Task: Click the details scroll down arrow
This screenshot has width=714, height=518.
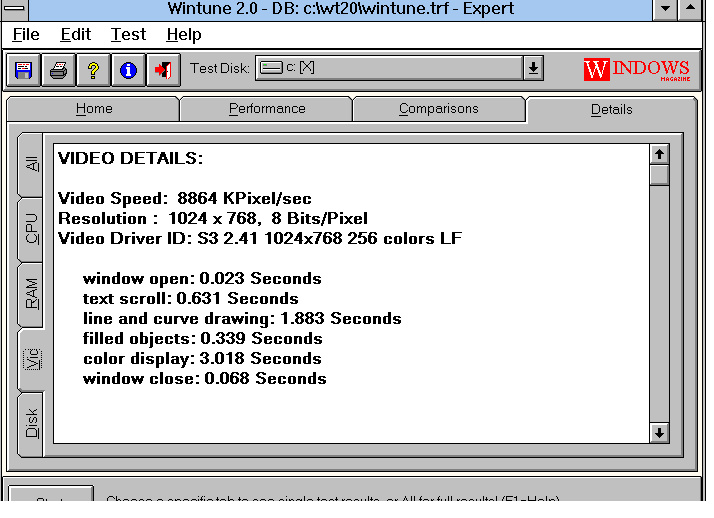Action: click(x=659, y=433)
